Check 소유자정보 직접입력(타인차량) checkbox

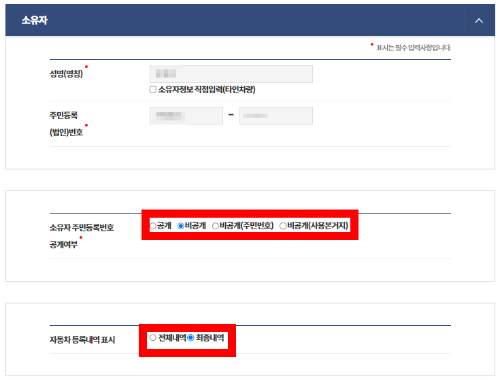[153, 89]
